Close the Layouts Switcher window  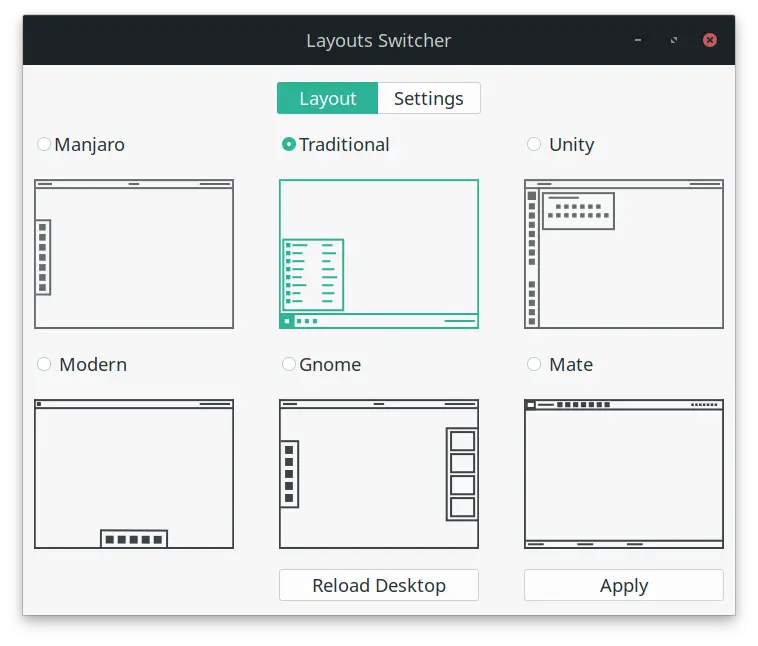(710, 41)
